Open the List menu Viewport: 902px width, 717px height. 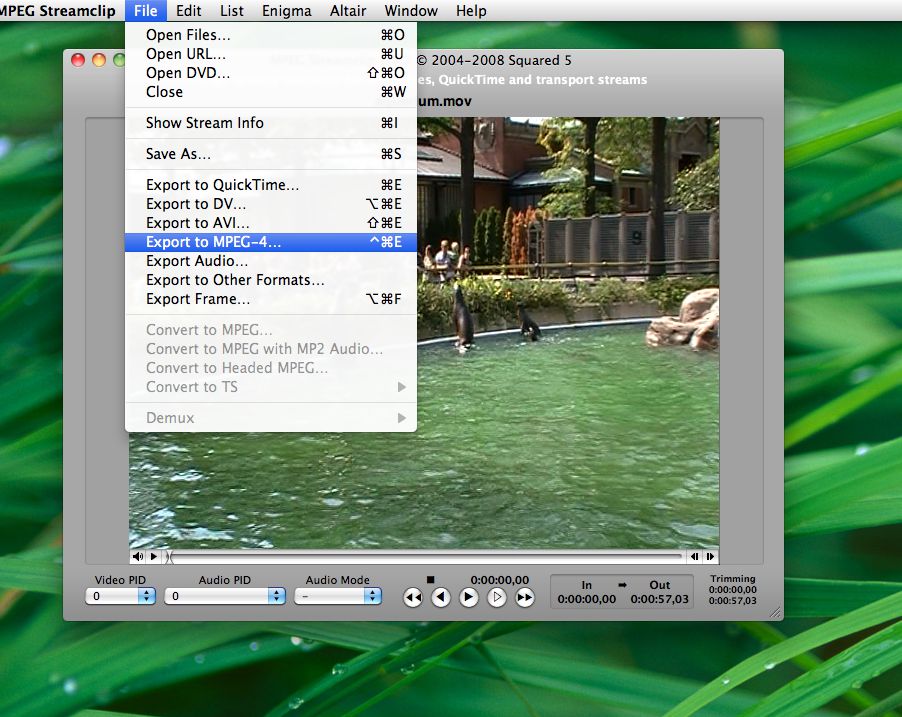(231, 11)
